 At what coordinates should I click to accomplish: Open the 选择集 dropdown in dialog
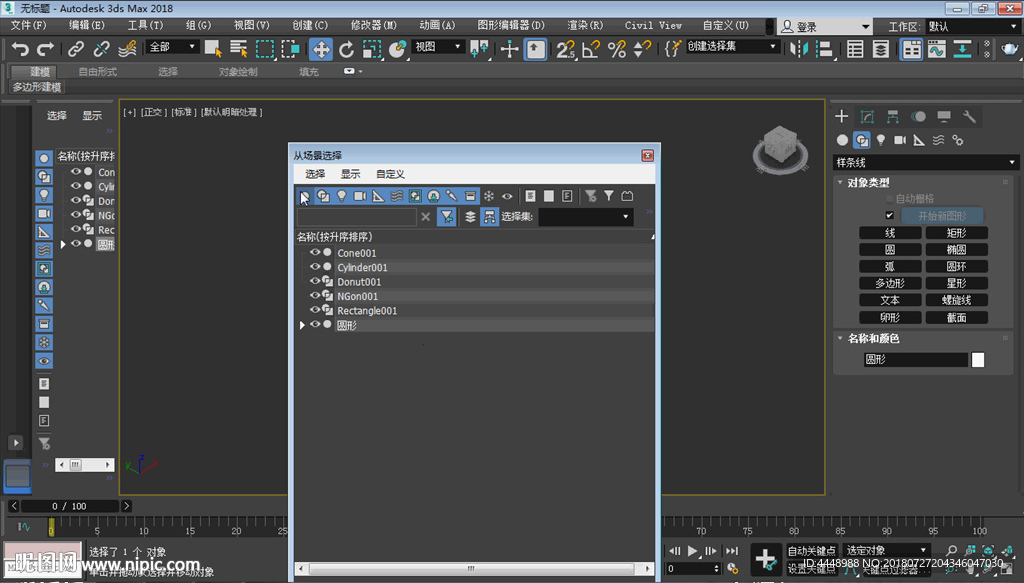pyautogui.click(x=585, y=217)
